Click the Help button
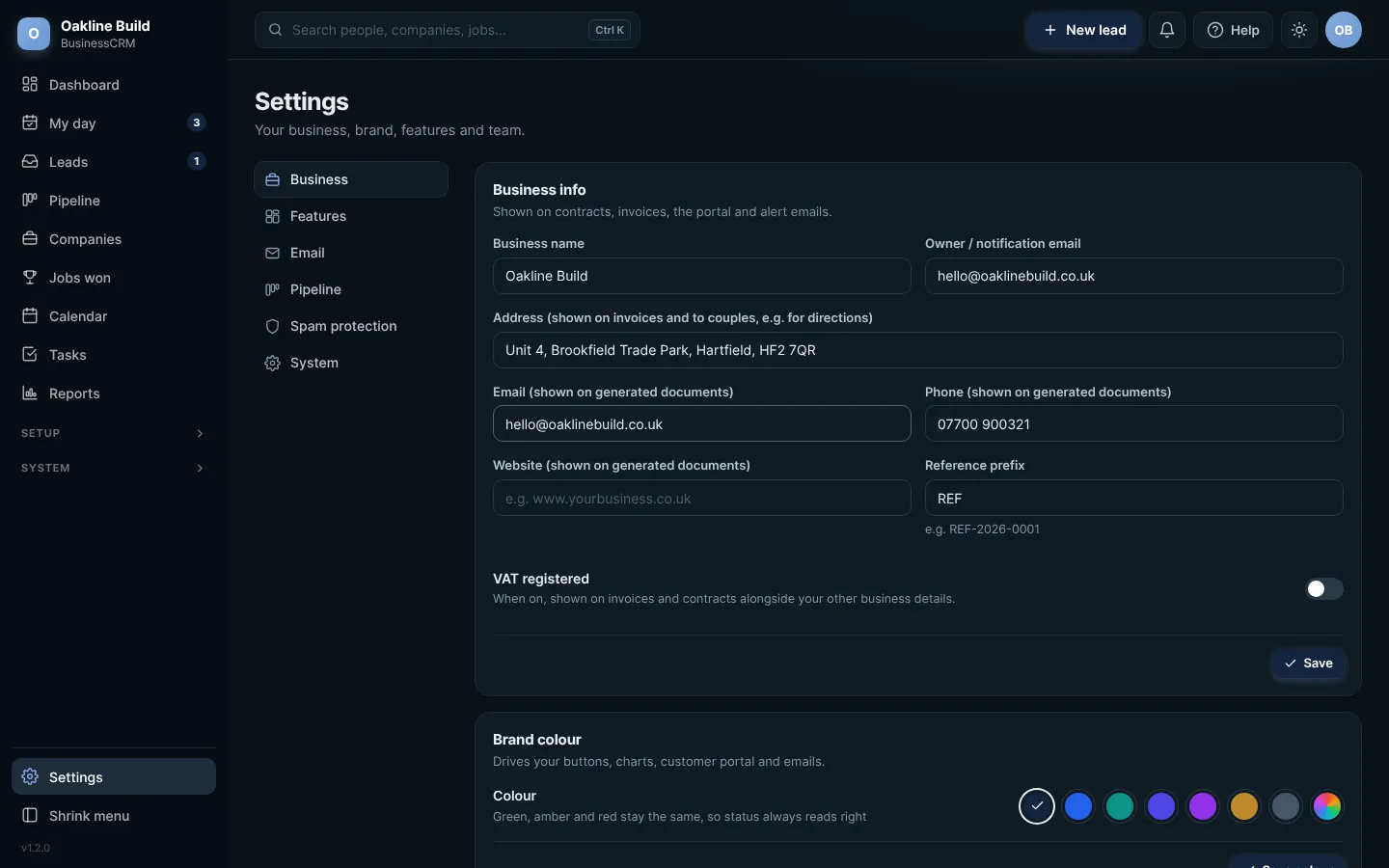 point(1233,30)
